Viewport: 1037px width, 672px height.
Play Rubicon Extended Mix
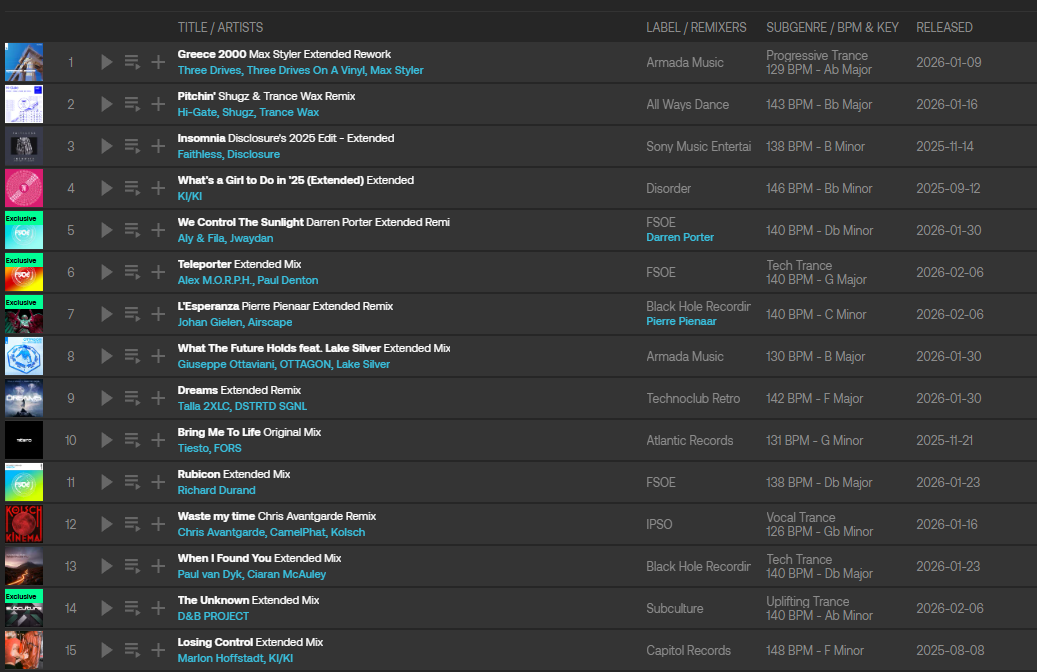click(x=107, y=482)
